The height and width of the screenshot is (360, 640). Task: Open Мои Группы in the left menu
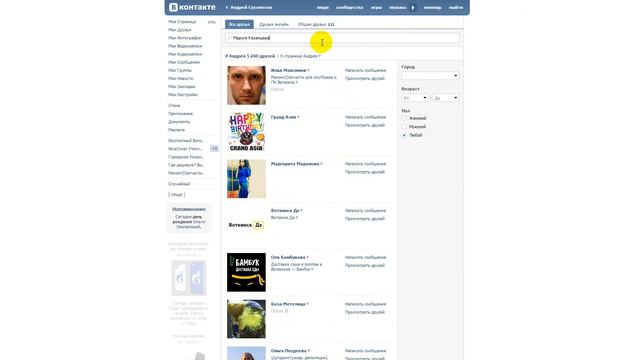pyautogui.click(x=180, y=71)
